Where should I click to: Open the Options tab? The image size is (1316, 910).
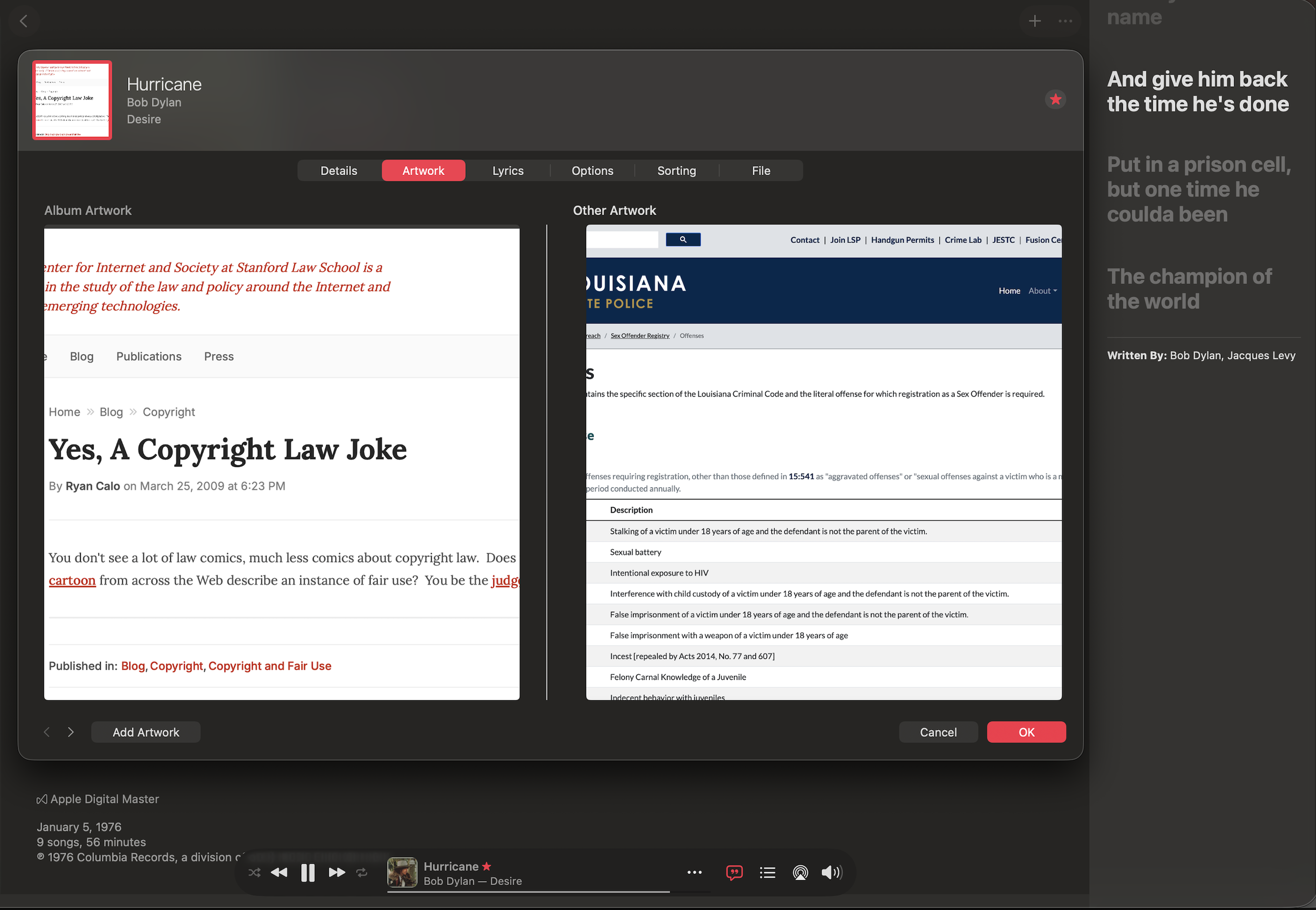(592, 171)
